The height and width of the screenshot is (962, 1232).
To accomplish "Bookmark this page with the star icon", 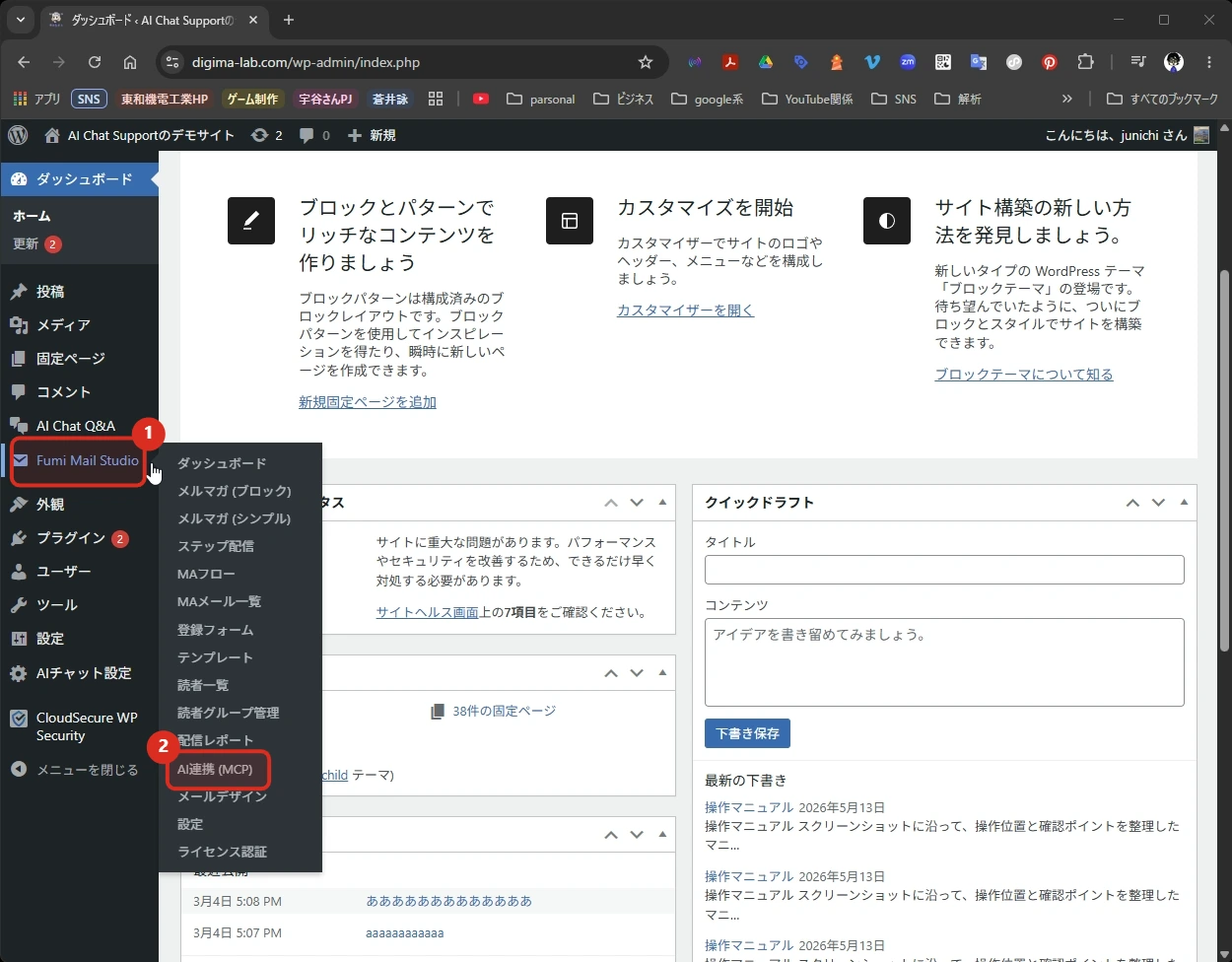I will [646, 62].
